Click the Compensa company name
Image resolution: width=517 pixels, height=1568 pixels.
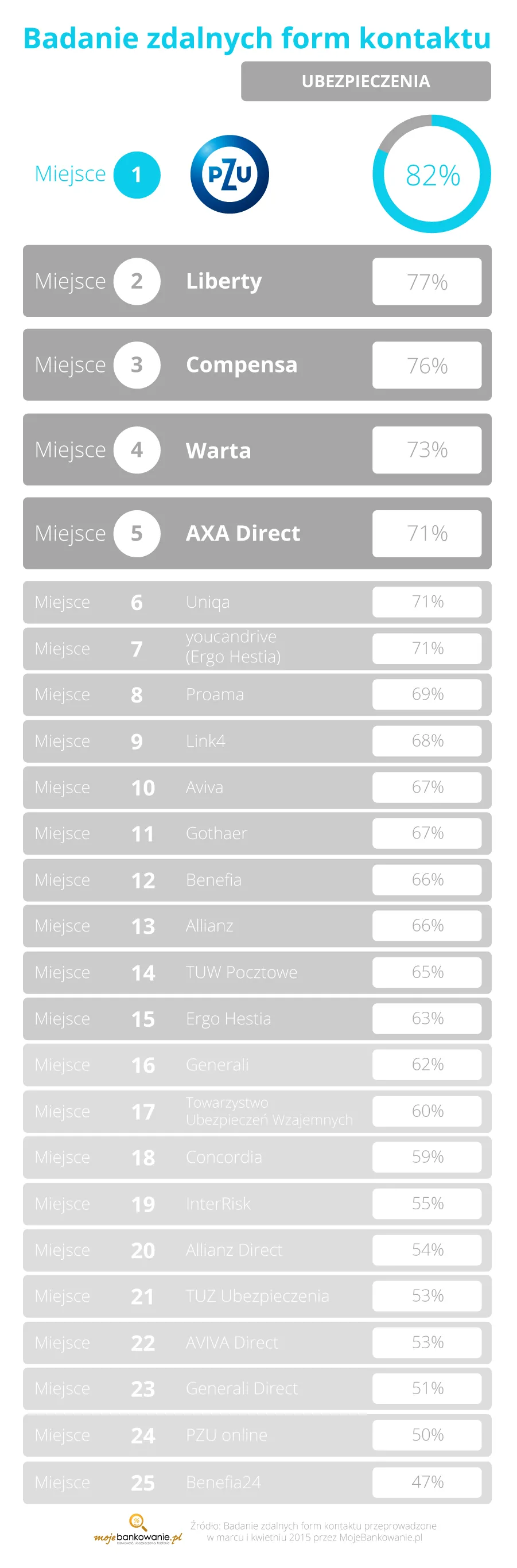point(242,365)
